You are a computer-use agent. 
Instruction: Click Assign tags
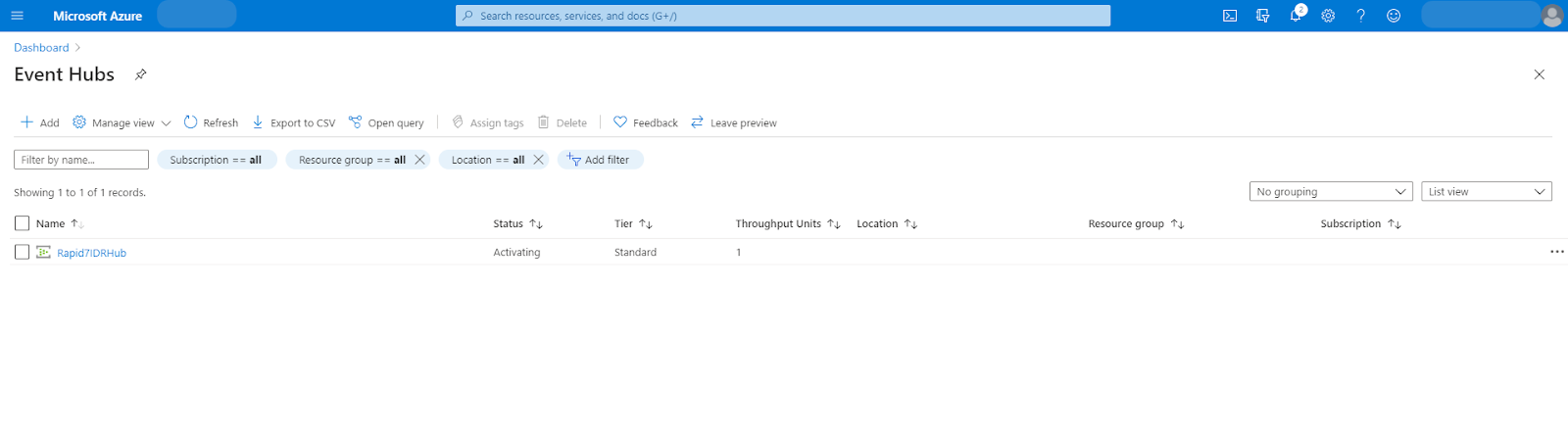coord(487,122)
